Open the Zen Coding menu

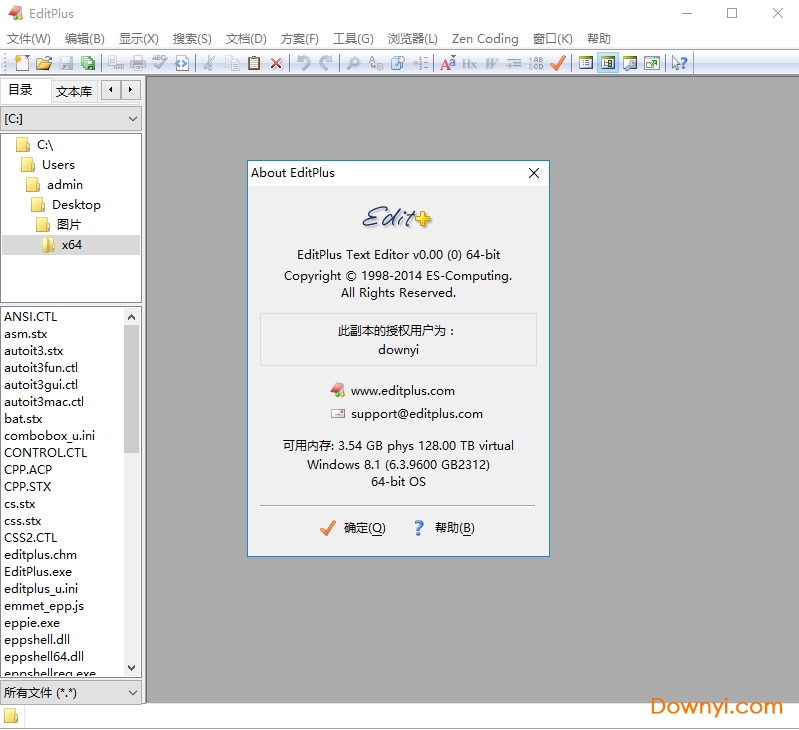pos(485,39)
